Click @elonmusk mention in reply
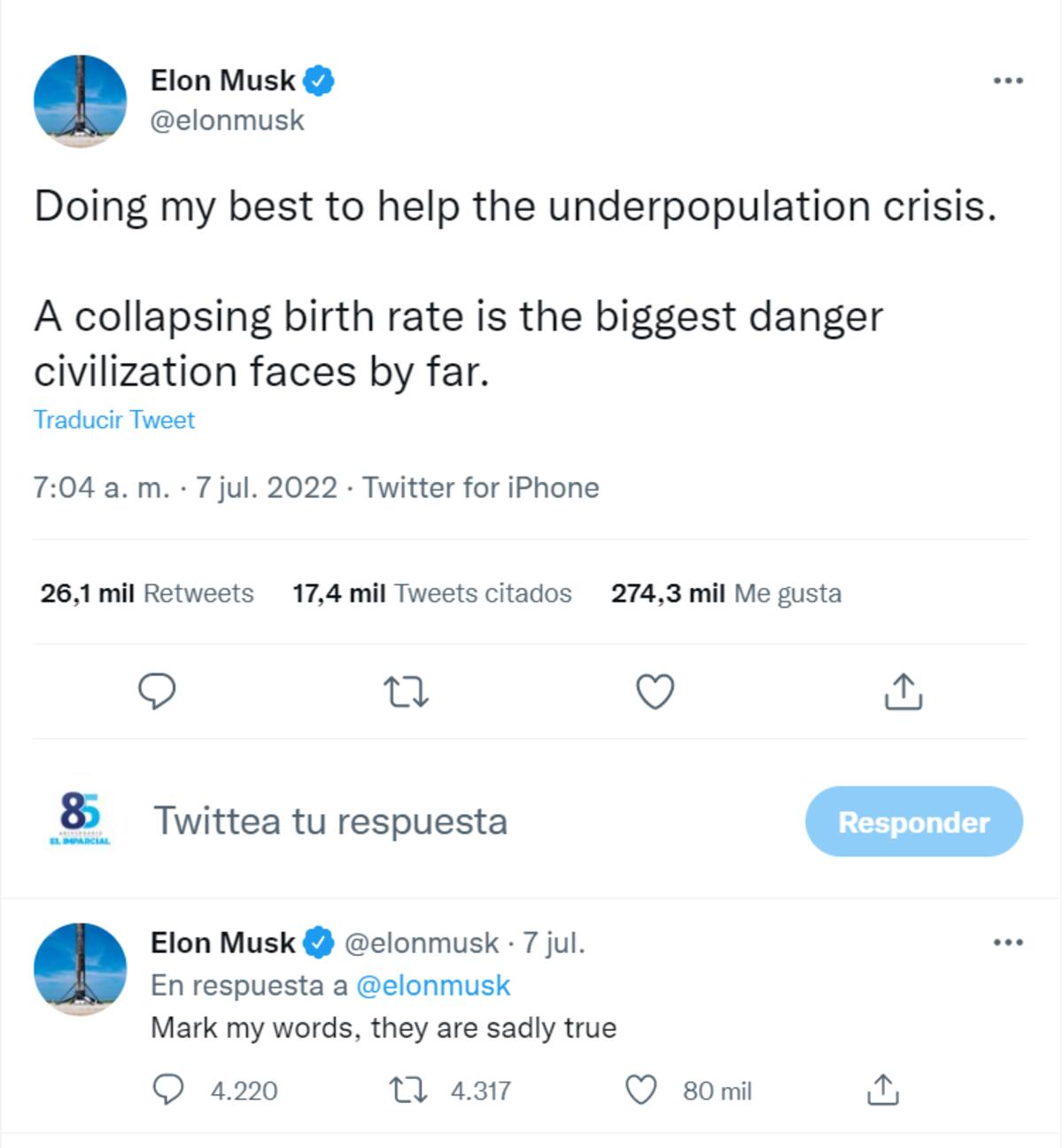1063x1148 pixels. coord(433,985)
